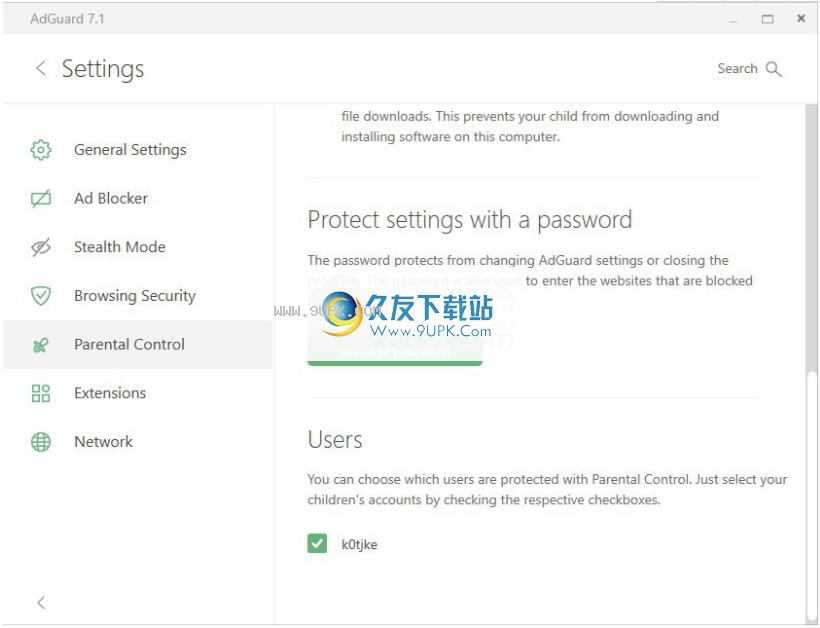Click the vertical scrollbar thumb
Viewport: 820px width, 628px height.
pos(811,497)
